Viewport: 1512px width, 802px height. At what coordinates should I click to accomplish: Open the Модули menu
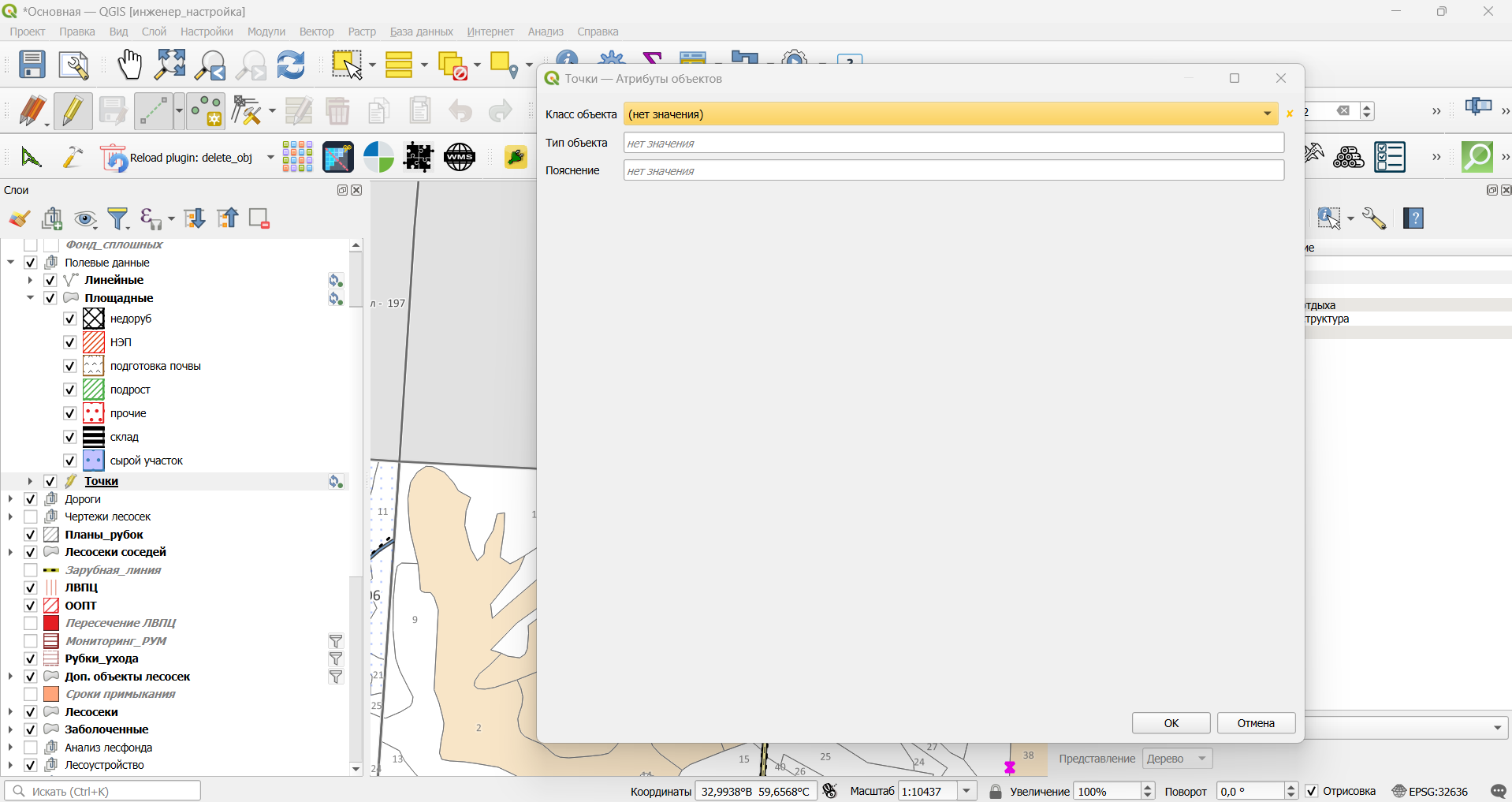266,32
